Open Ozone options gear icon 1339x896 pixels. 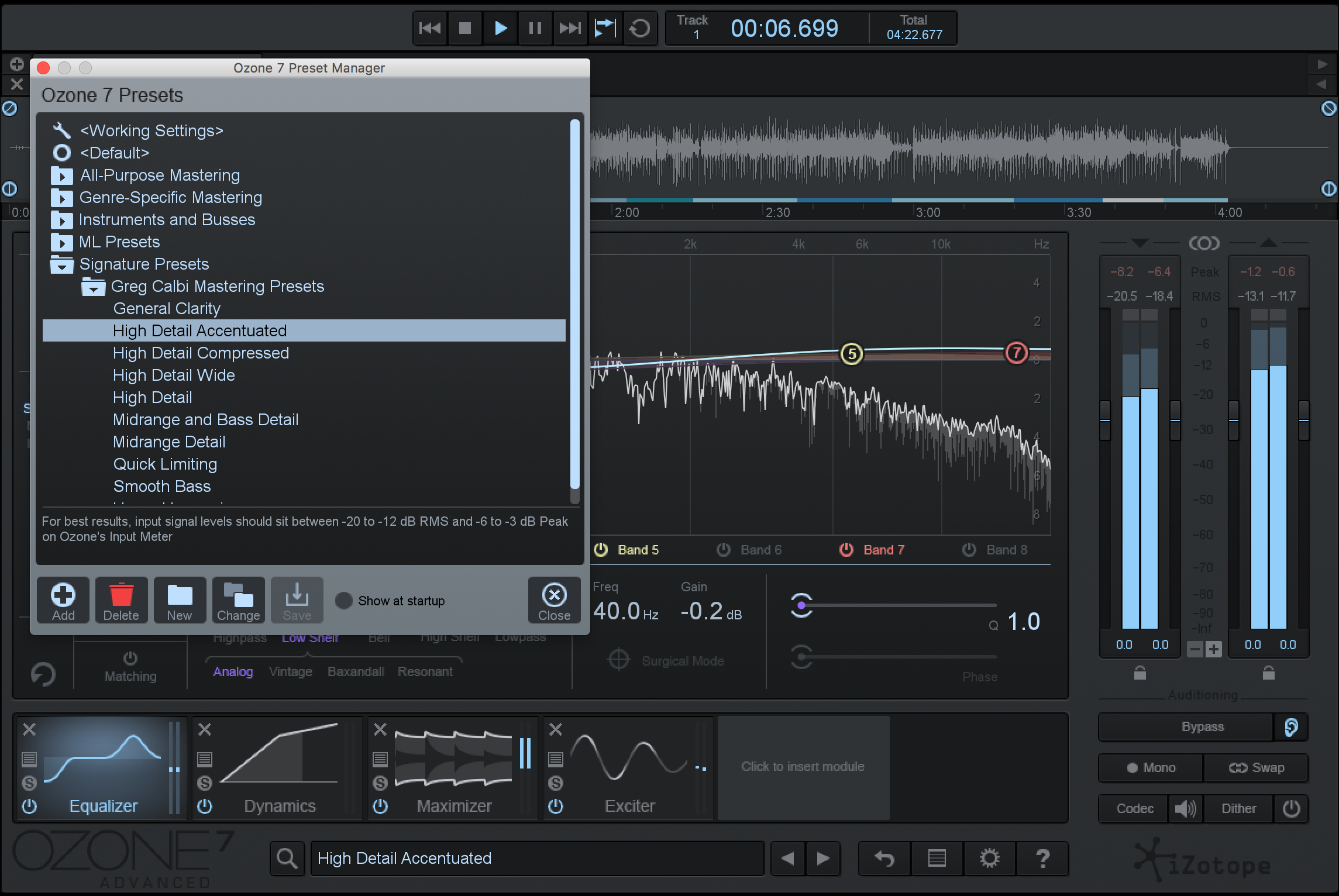click(990, 859)
